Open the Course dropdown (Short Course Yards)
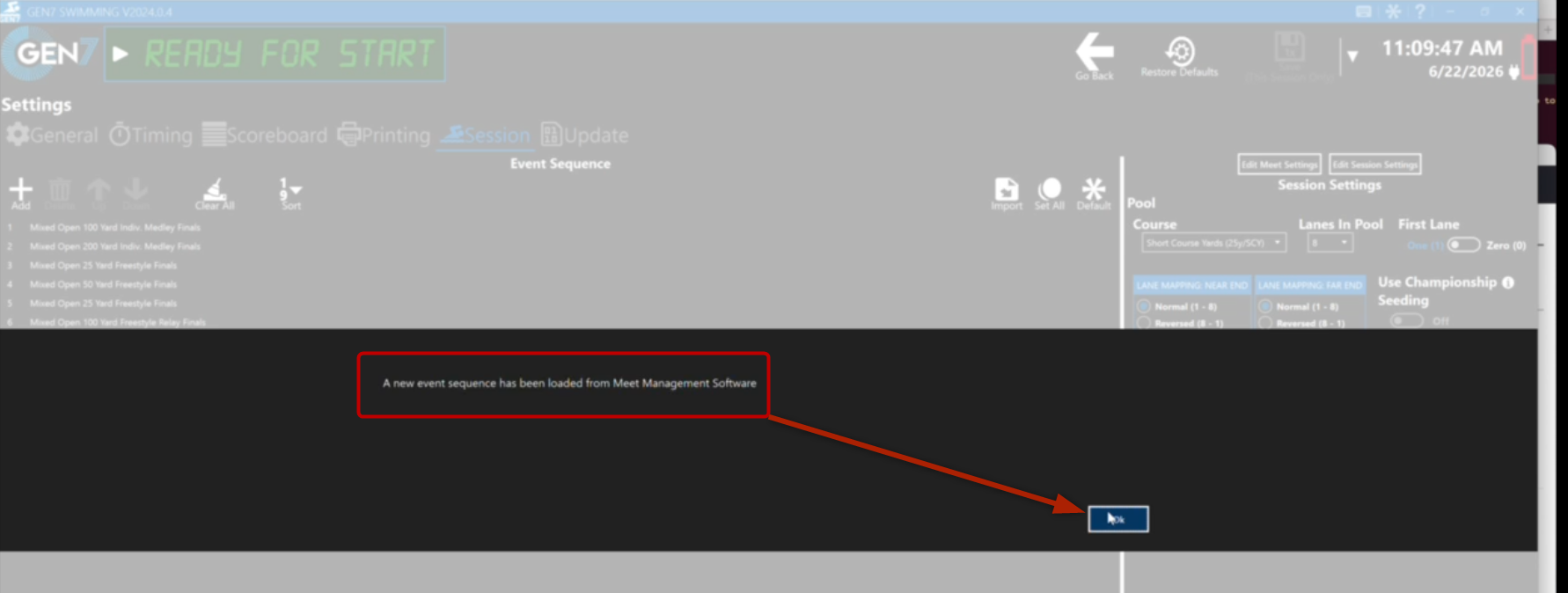This screenshot has width=1568, height=593. pyautogui.click(x=1213, y=243)
